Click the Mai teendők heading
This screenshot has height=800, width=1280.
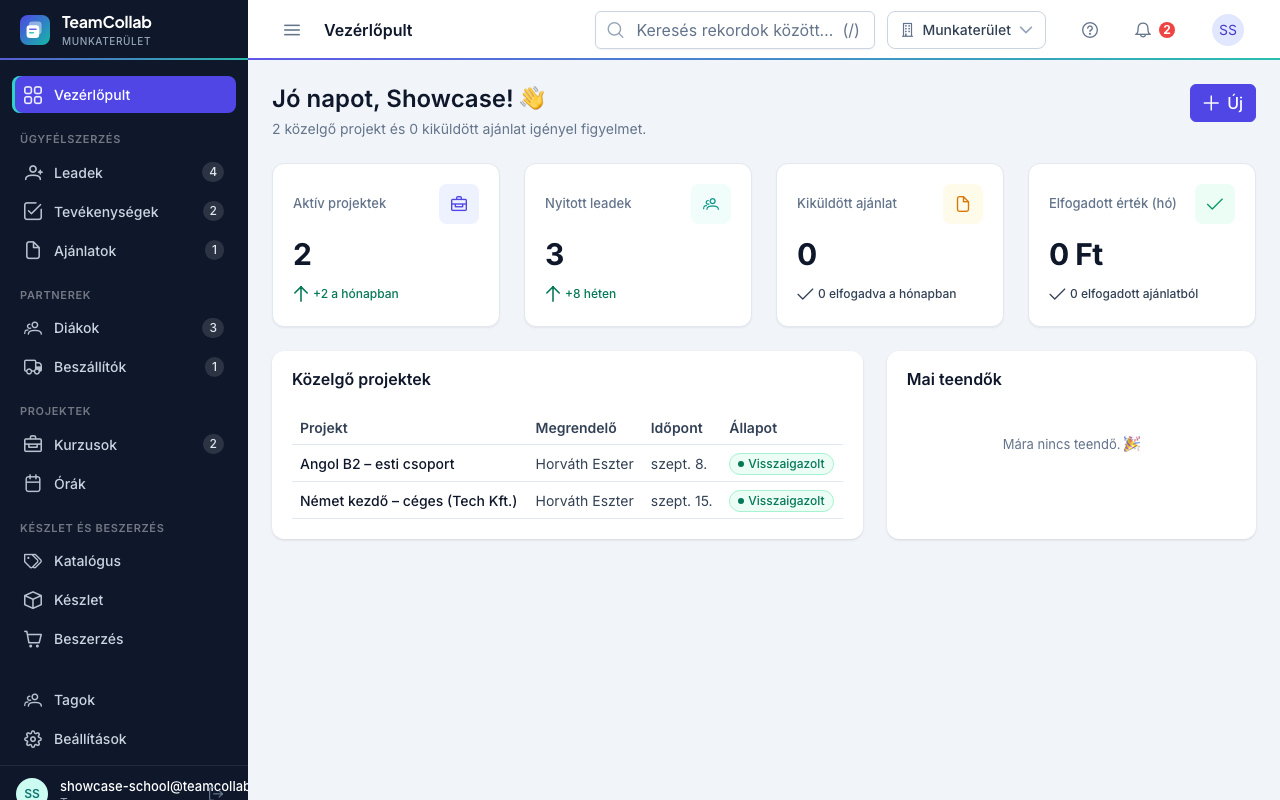coord(954,380)
